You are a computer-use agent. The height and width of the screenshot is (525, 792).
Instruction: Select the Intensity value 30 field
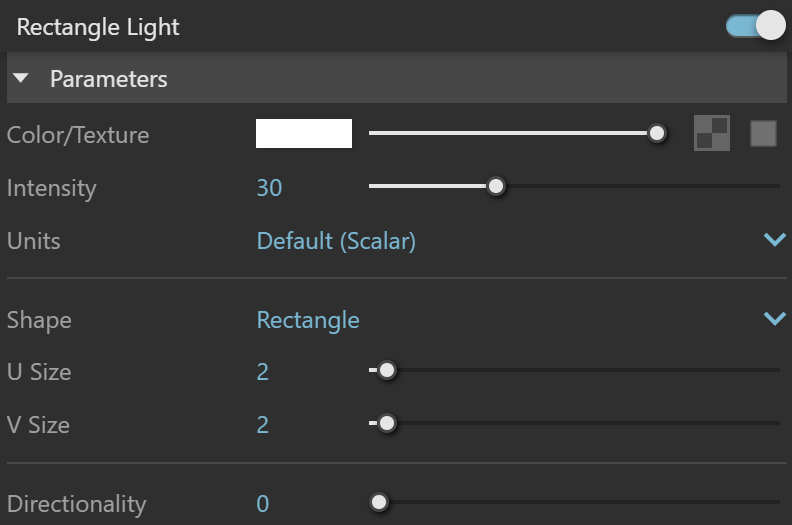point(269,187)
